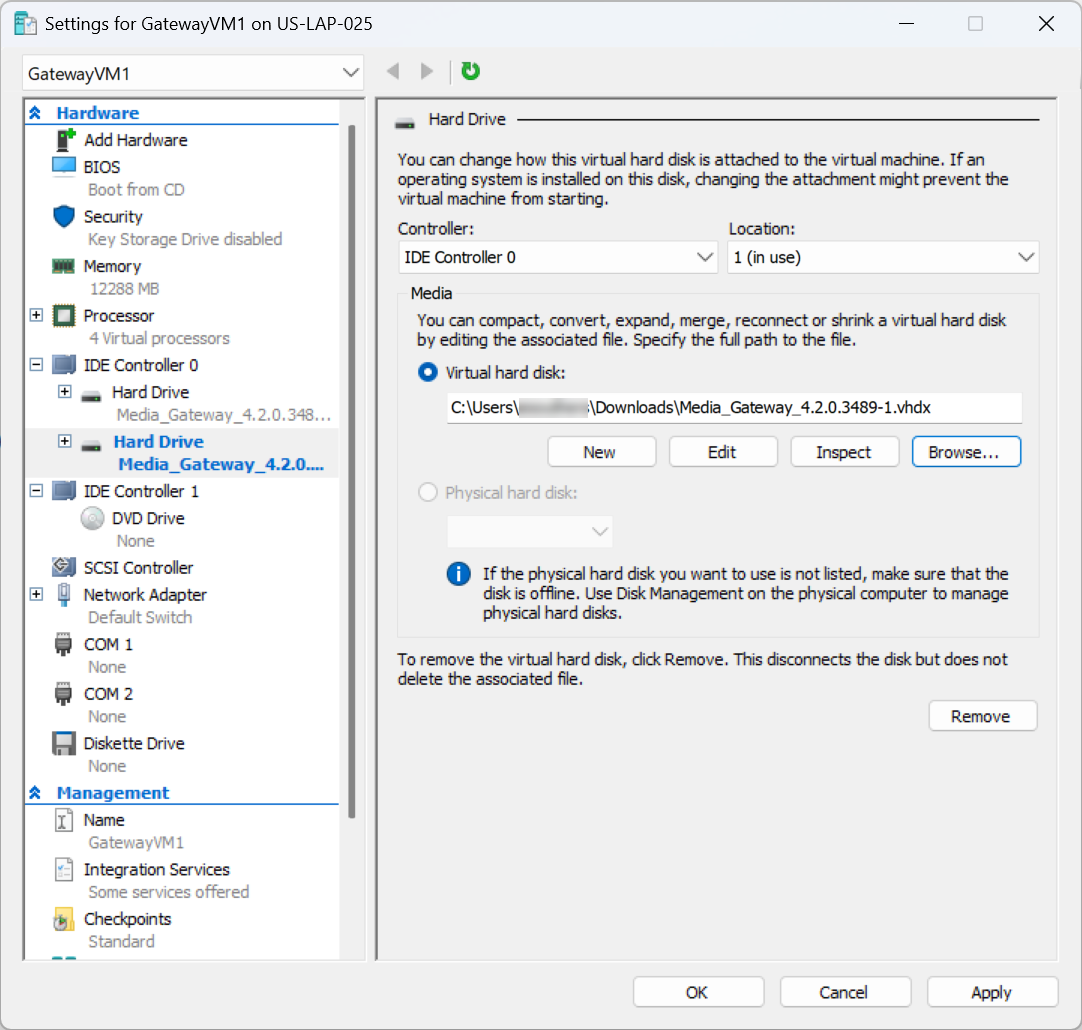This screenshot has height=1030, width=1082.
Task: Open the Controller dropdown showing IDE Controller 0
Action: tap(558, 257)
